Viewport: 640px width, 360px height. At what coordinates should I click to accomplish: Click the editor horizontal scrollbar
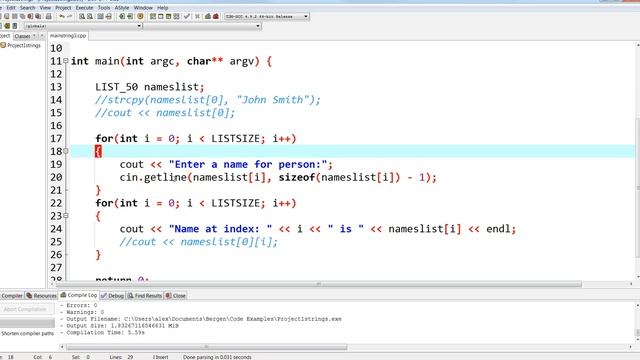pos(318,284)
